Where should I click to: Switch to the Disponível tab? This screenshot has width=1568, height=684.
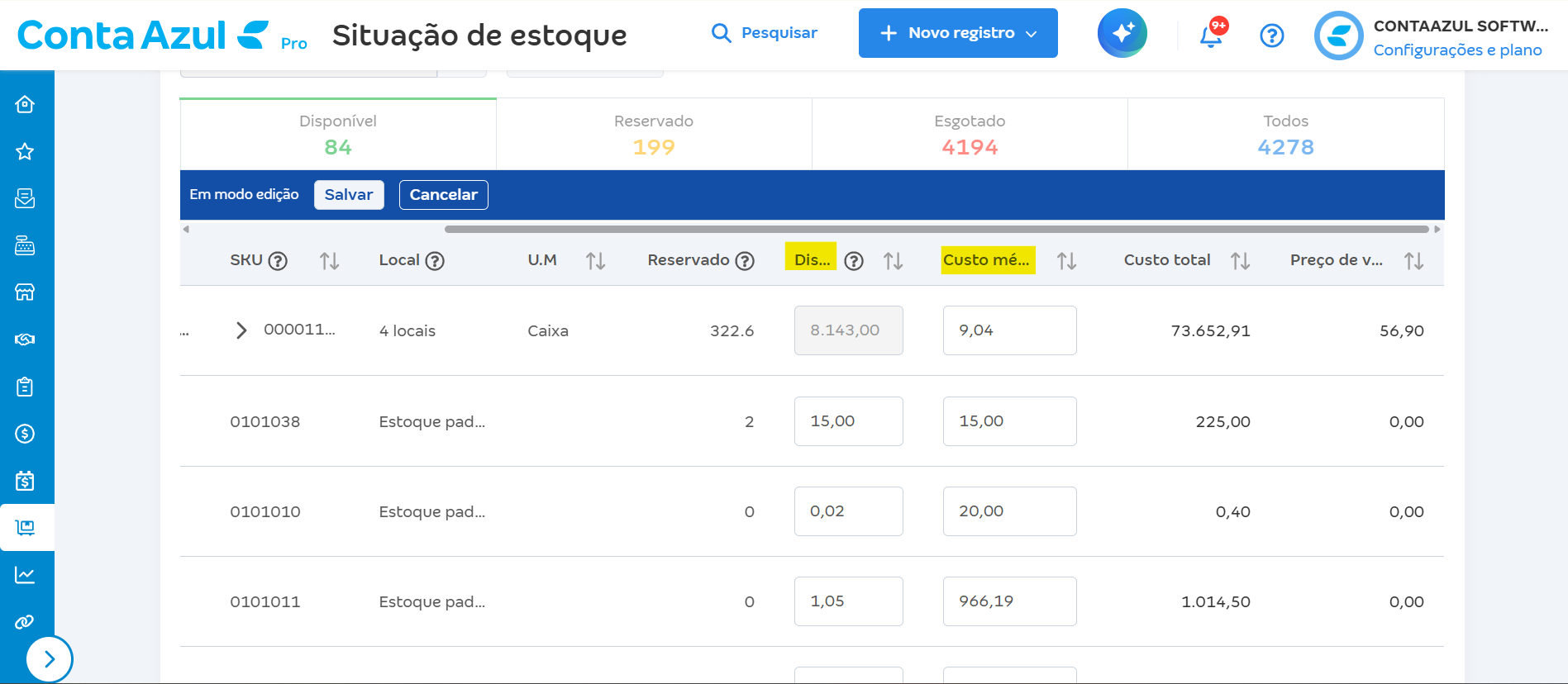coord(338,135)
